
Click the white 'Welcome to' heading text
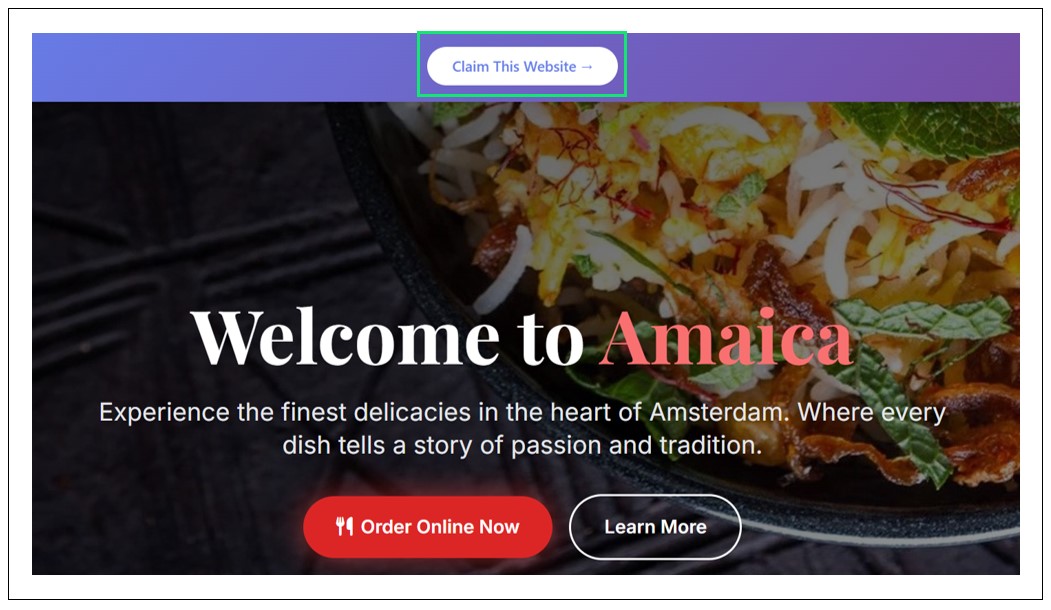pos(387,339)
